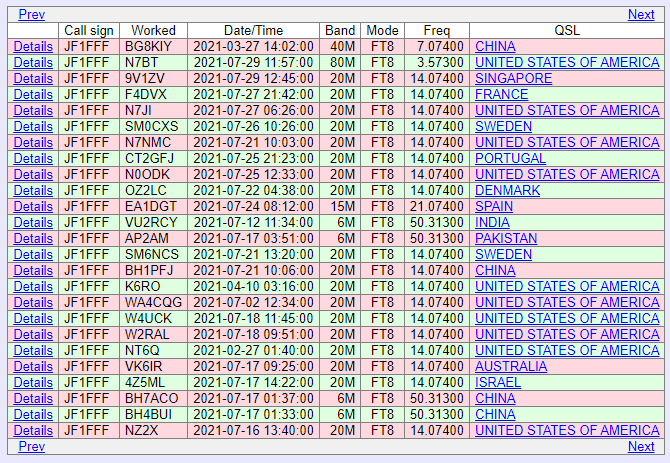Click the CHINA QSL link for BH4BUI
Screen dimensions: 670x463
[x=495, y=415]
